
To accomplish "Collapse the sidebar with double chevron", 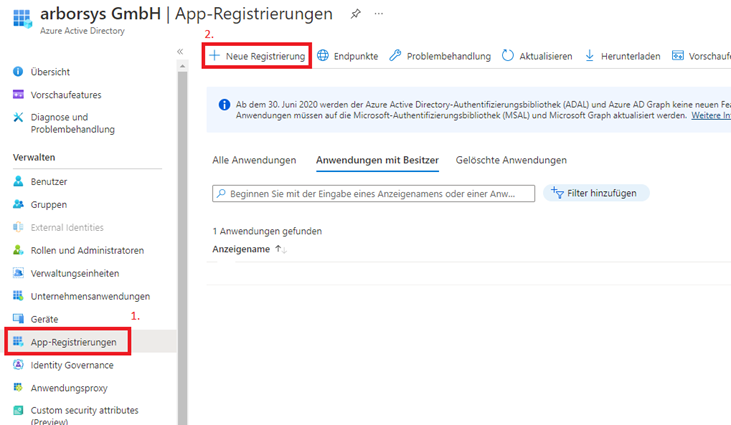I will click(x=180, y=51).
